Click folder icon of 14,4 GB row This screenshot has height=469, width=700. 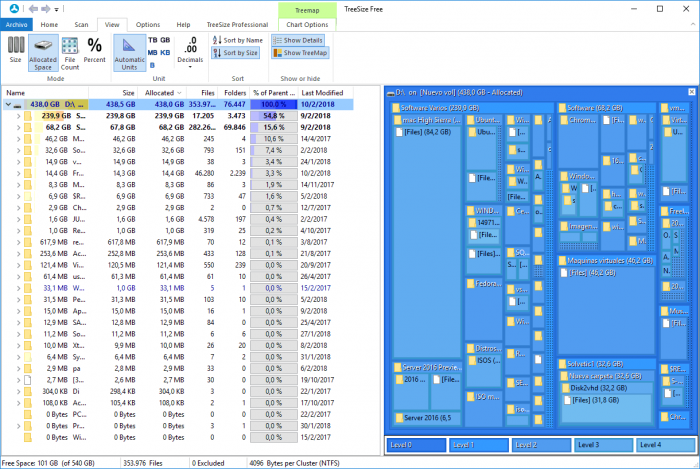pyautogui.click(x=28, y=174)
